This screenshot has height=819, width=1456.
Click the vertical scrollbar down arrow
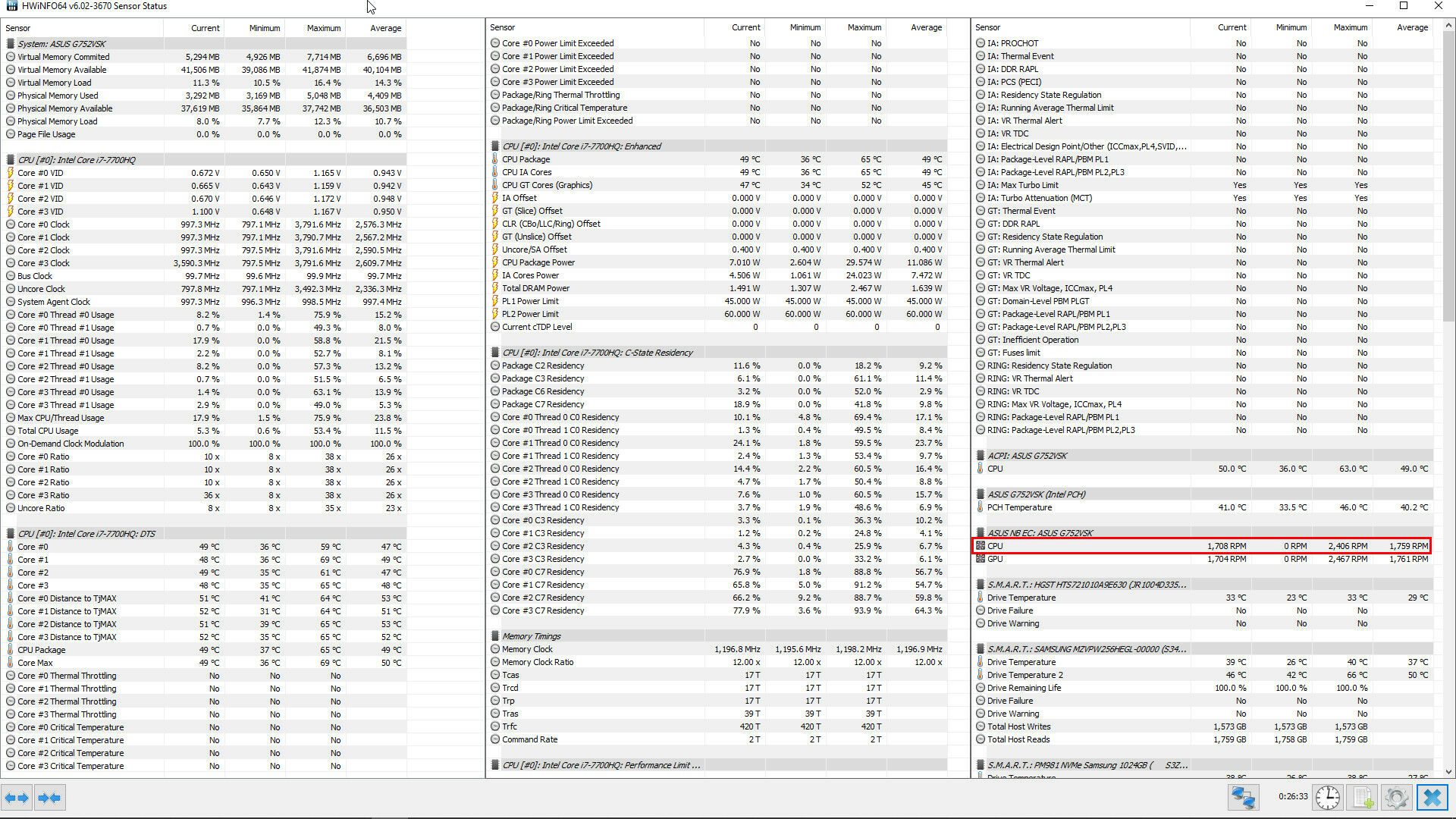pyautogui.click(x=1448, y=772)
